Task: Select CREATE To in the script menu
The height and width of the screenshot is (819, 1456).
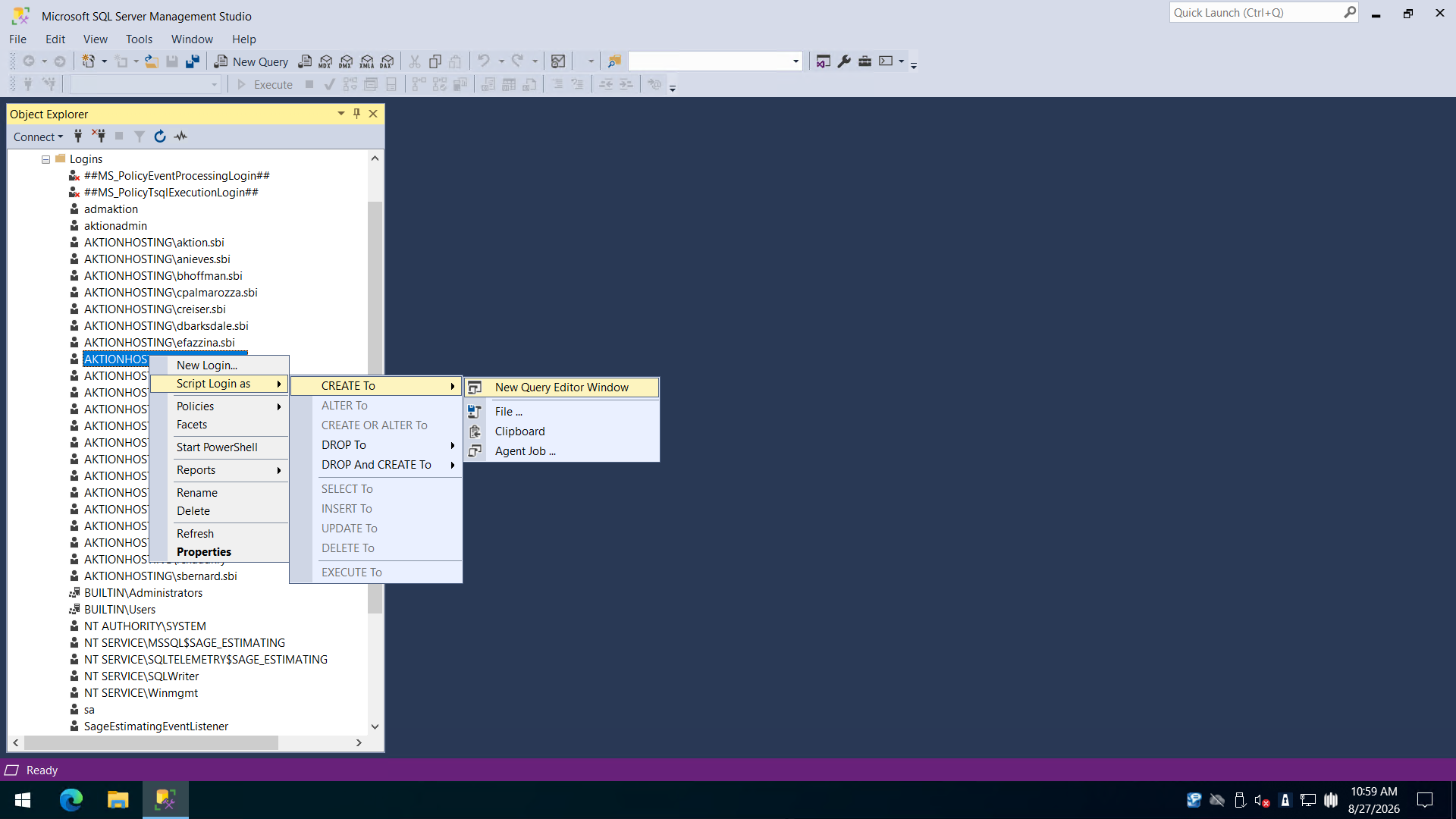Action: click(x=376, y=386)
